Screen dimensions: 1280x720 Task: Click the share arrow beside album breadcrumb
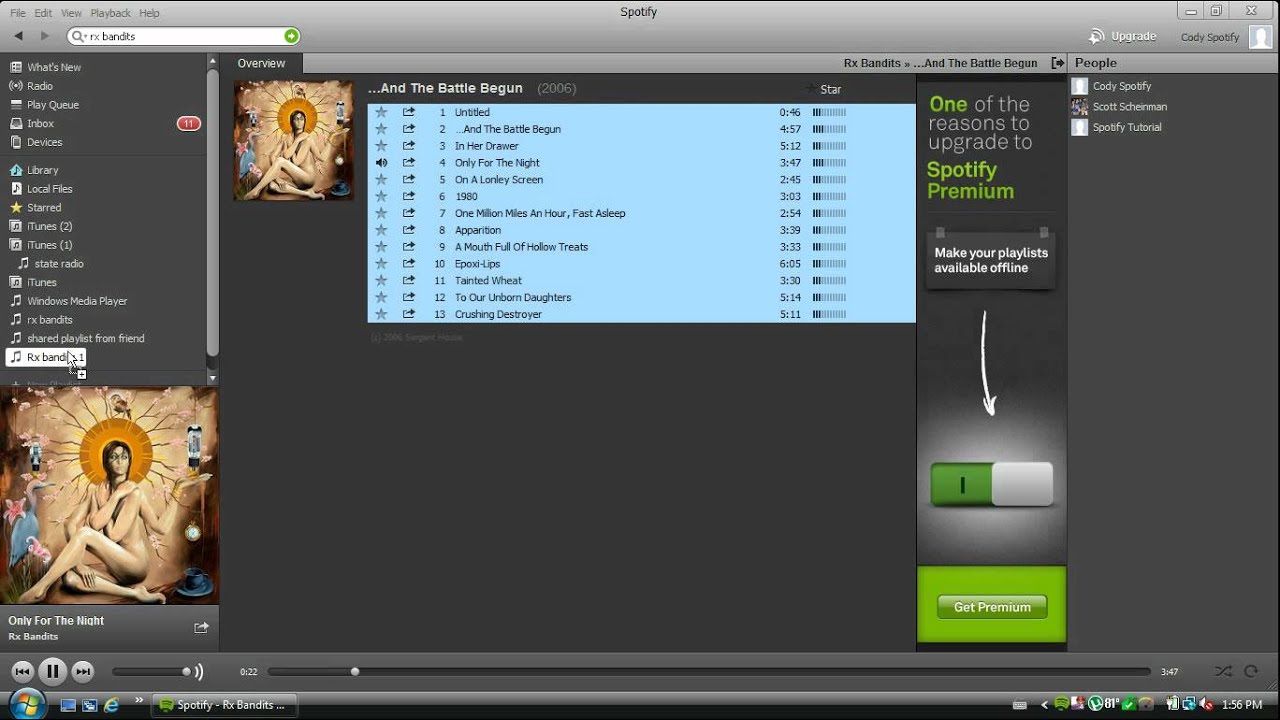(1058, 63)
